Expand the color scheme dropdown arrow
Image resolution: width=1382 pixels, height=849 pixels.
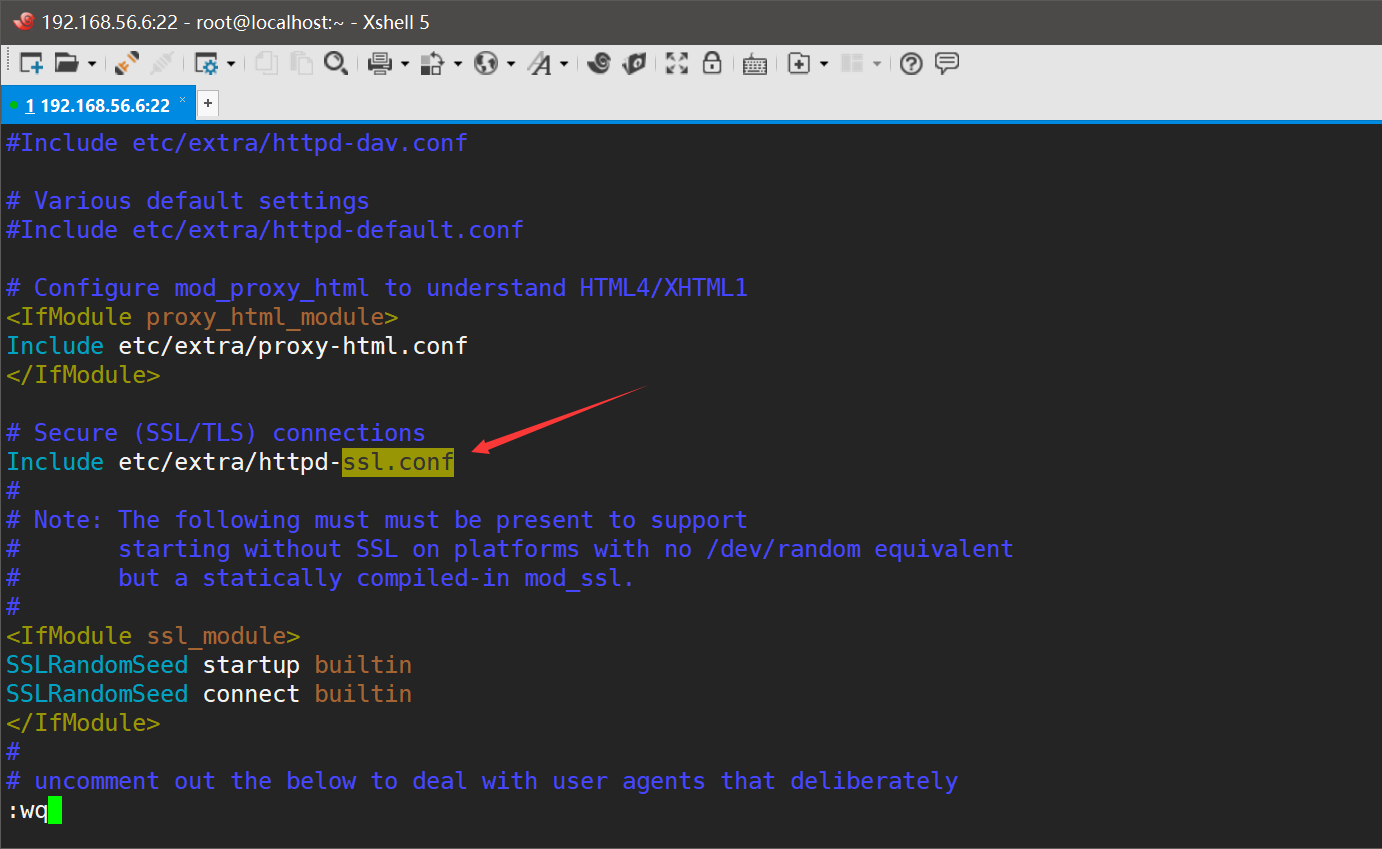(458, 64)
